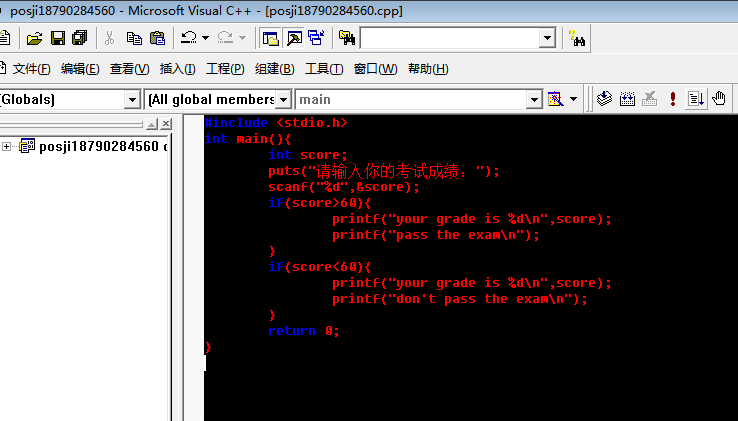Open a file with the Open folder icon
Screen dimensions: 738x421
[x=34, y=38]
